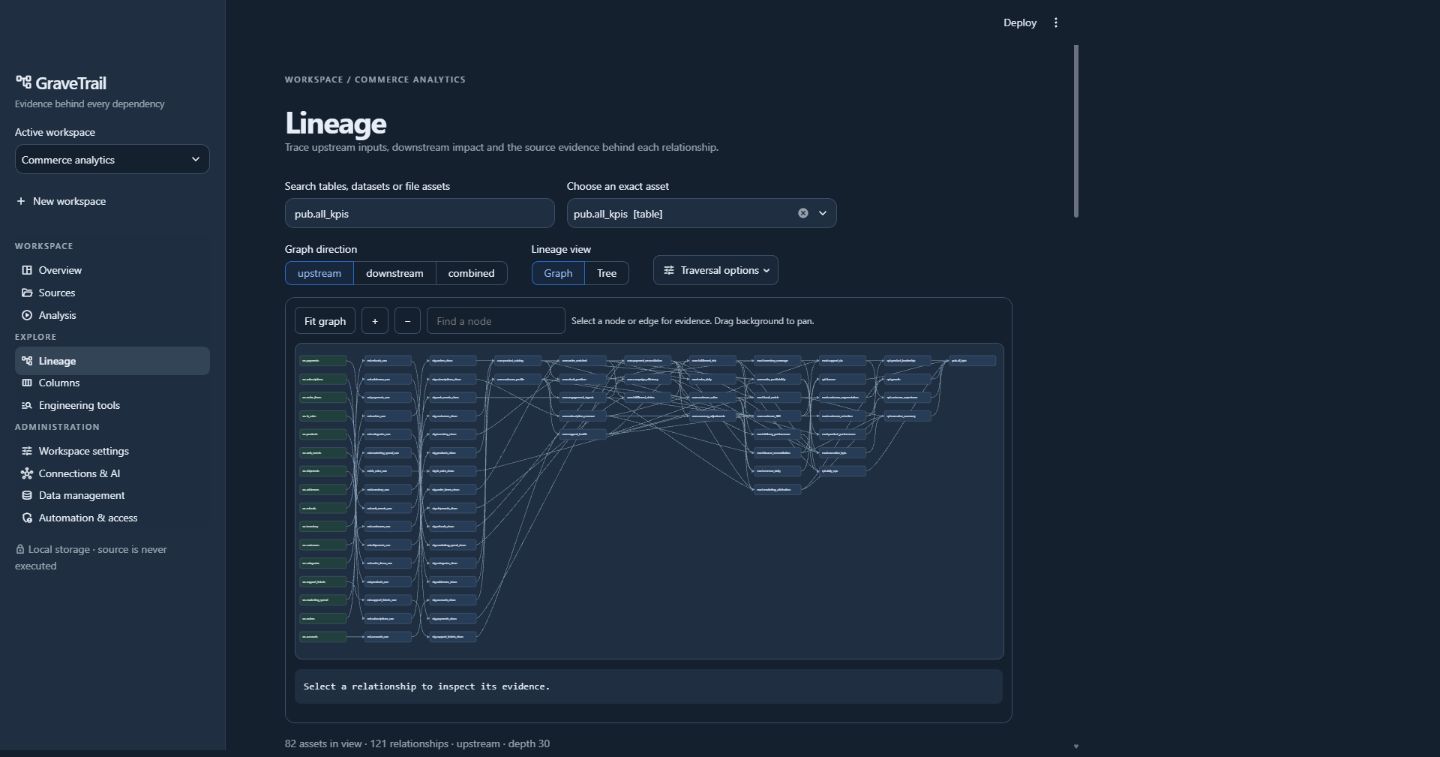This screenshot has height=757, width=1440.
Task: Click the page vertical scrollbar thumb
Action: (1076, 130)
